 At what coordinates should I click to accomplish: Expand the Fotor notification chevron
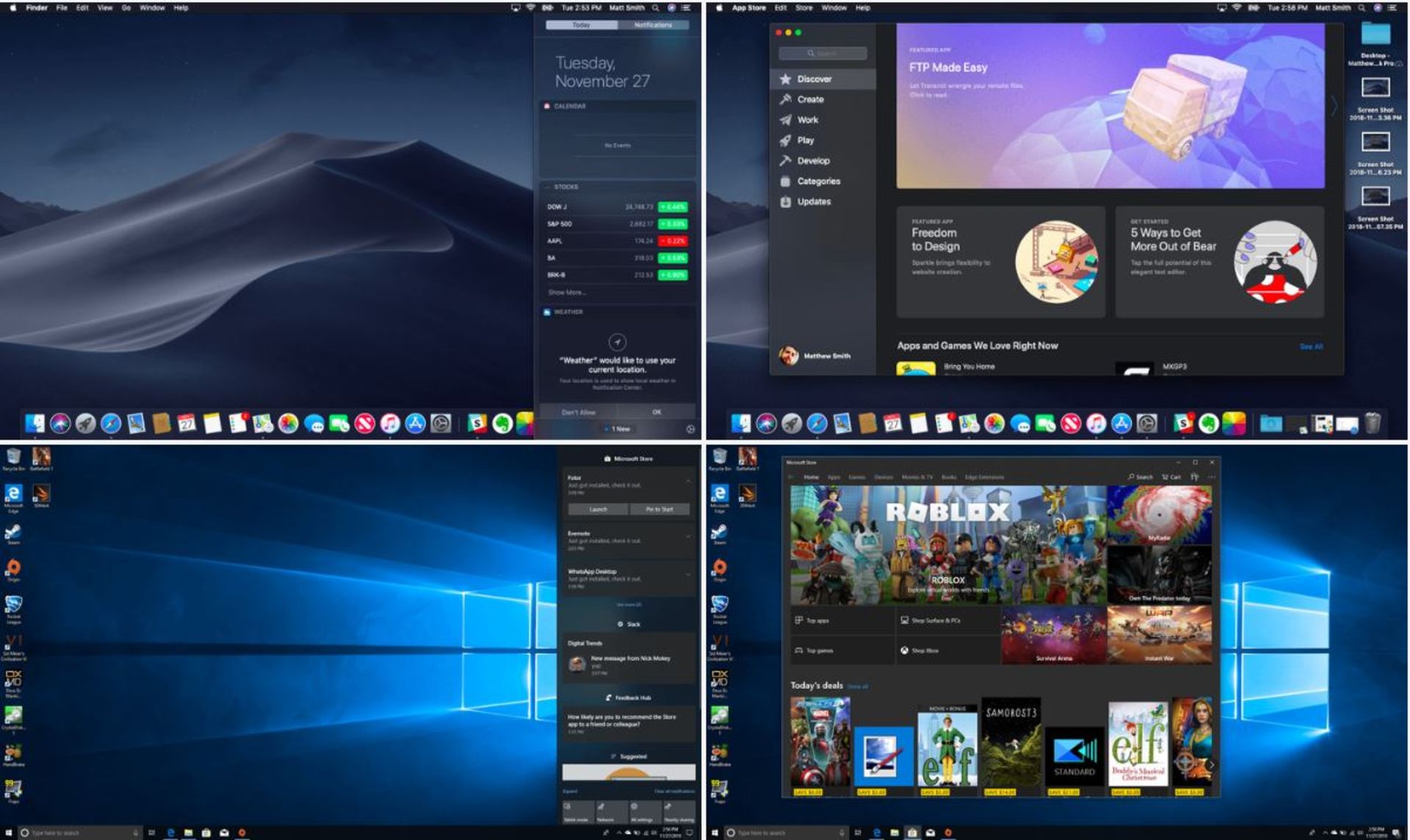688,481
